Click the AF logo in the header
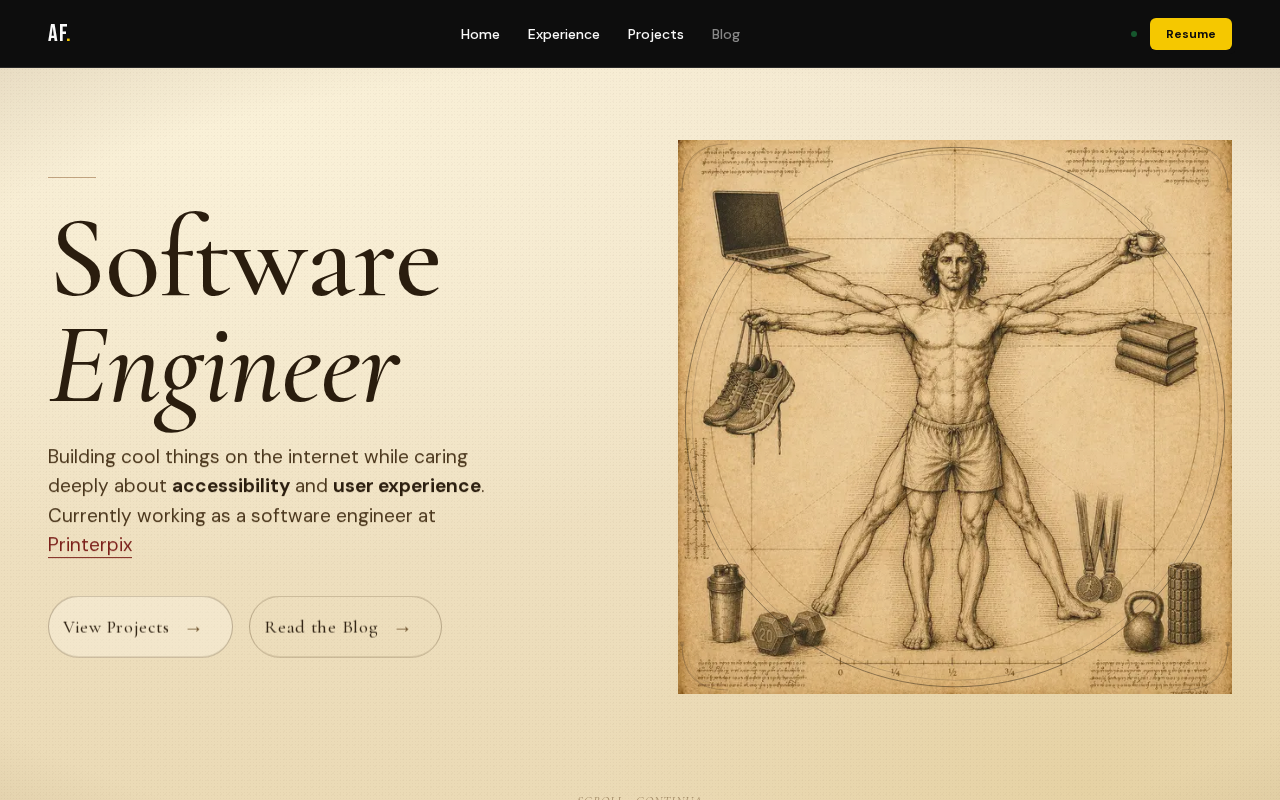Image resolution: width=1280 pixels, height=800 pixels. coord(59,34)
